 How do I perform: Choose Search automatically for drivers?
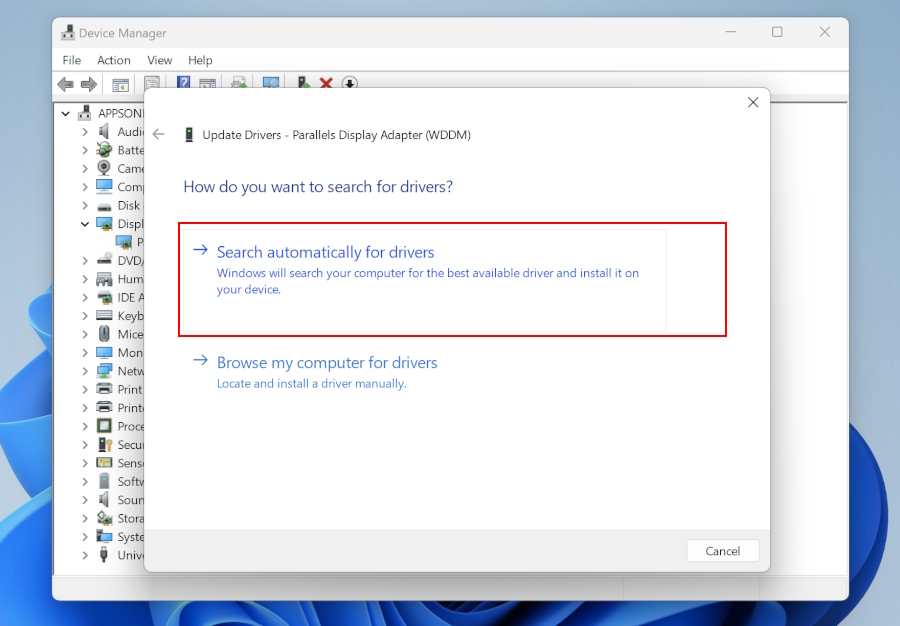(x=326, y=253)
